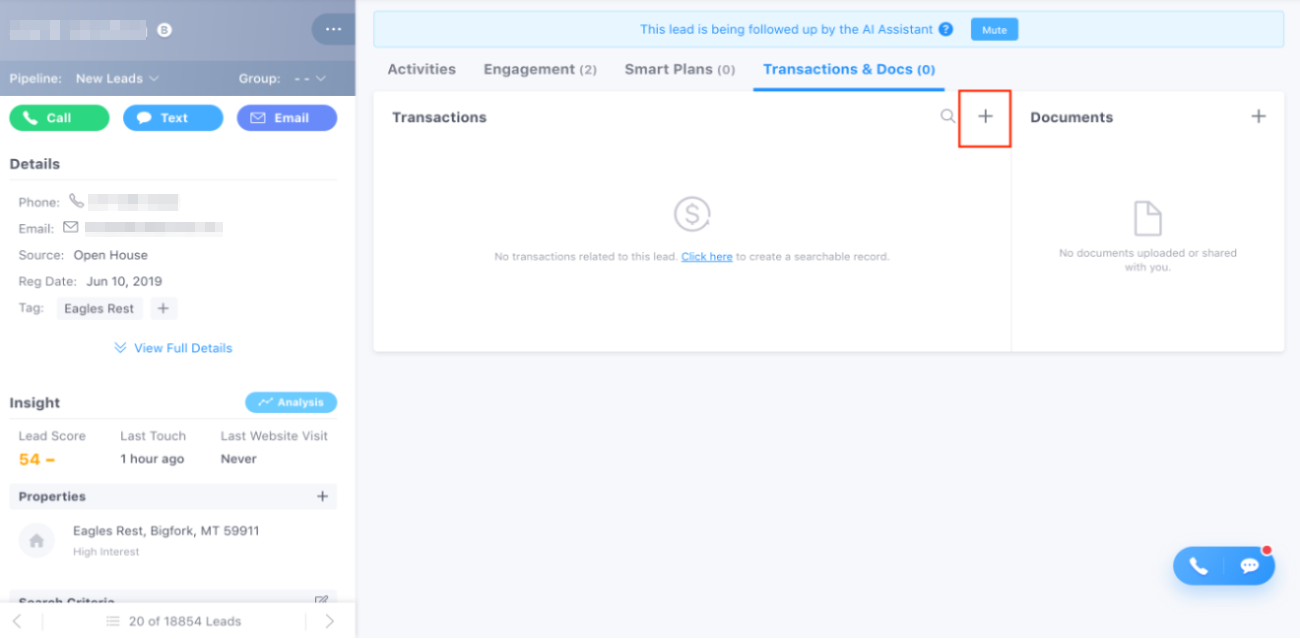Add a property with plus icon
Image resolution: width=1300 pixels, height=639 pixels.
(322, 496)
